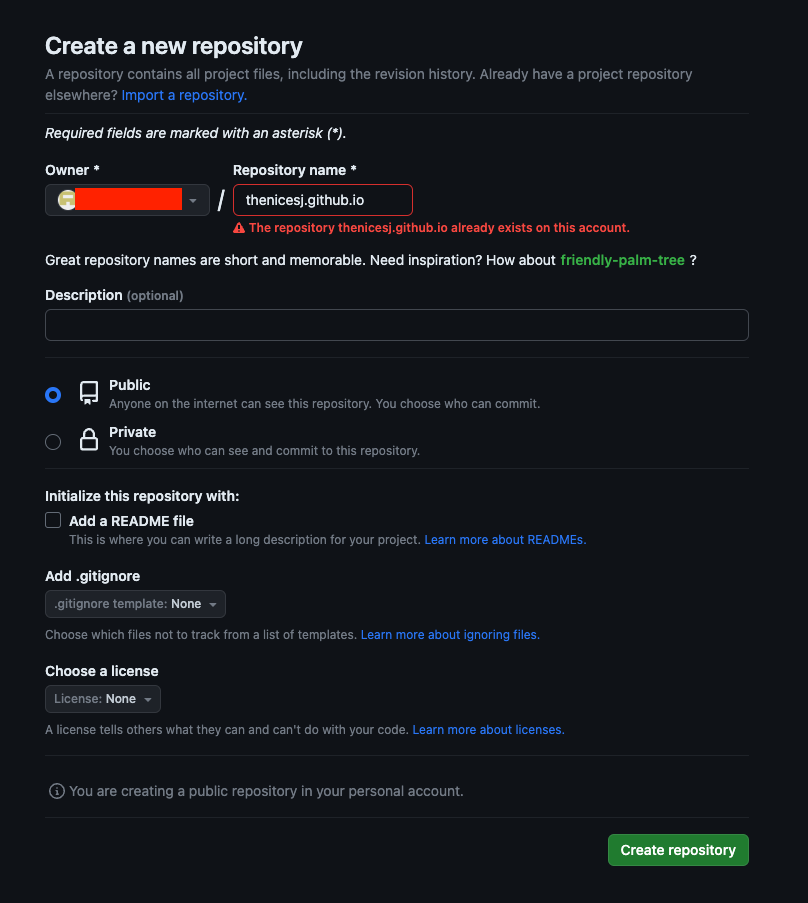Select the Private repository radio button

53,441
